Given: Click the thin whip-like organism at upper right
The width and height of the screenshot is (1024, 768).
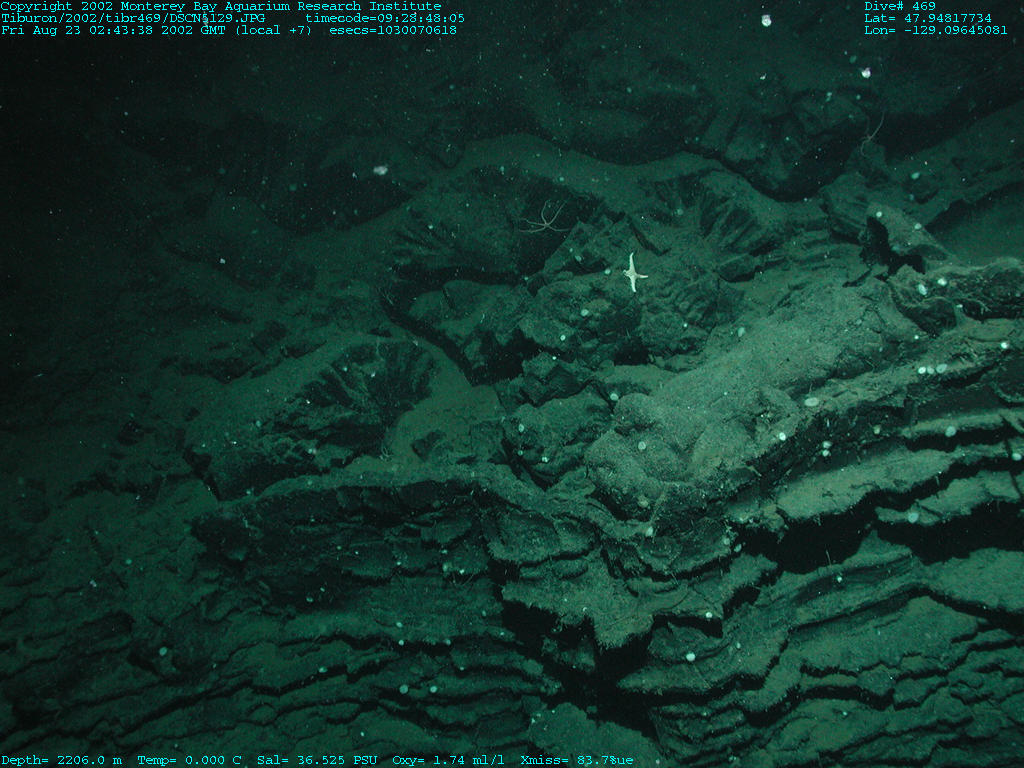Looking at the screenshot, I should 872,131.
